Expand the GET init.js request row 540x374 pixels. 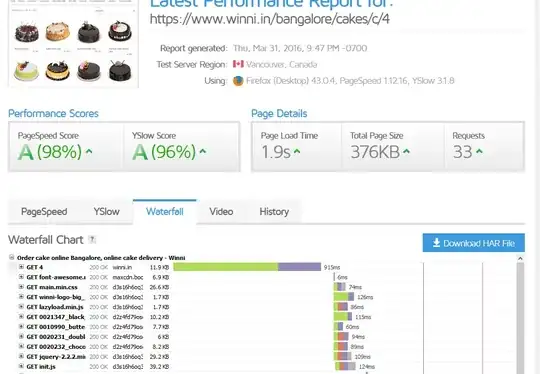click(21, 366)
